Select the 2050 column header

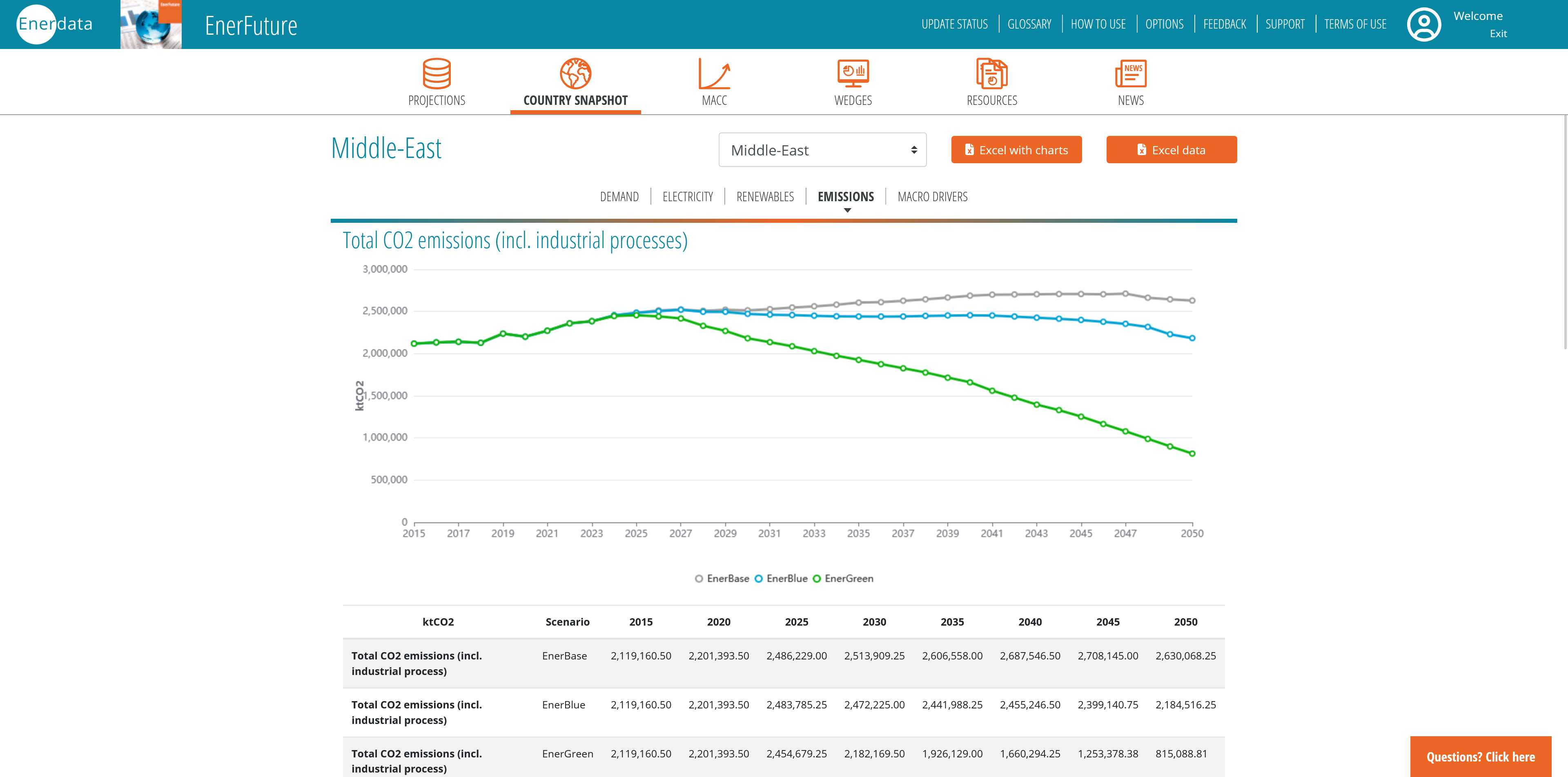point(1185,622)
